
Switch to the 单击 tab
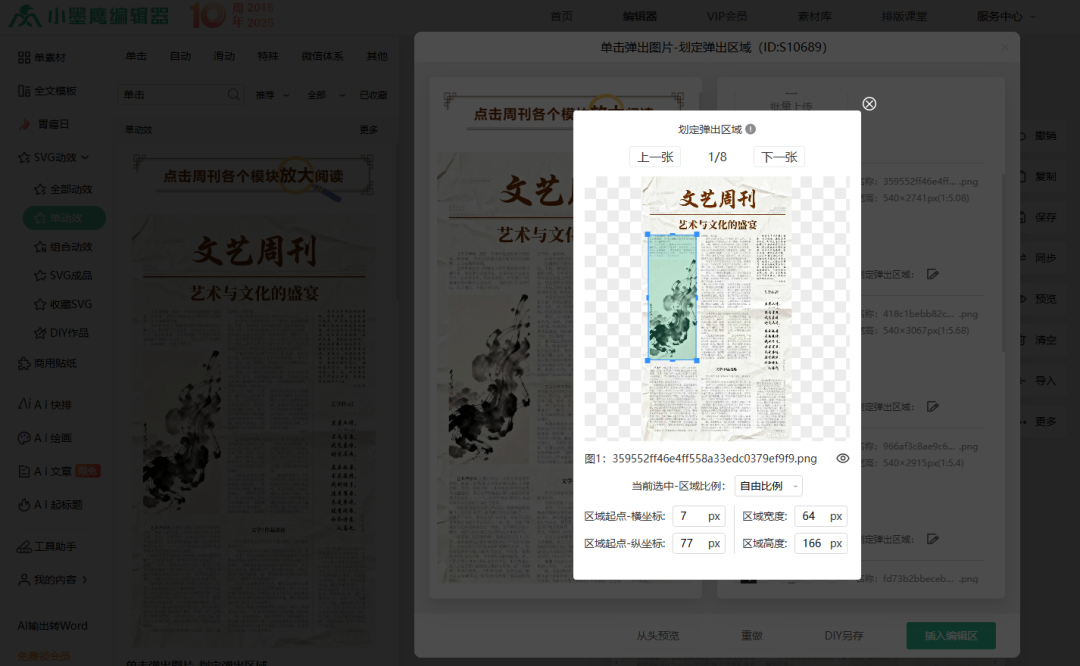136,56
